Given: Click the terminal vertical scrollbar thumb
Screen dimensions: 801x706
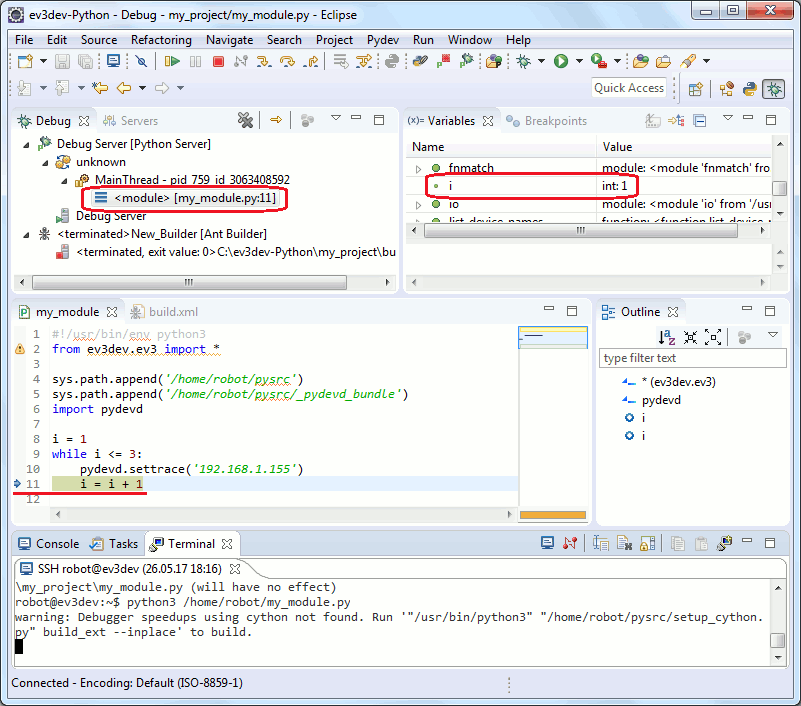Looking at the screenshot, I should pyautogui.click(x=778, y=640).
